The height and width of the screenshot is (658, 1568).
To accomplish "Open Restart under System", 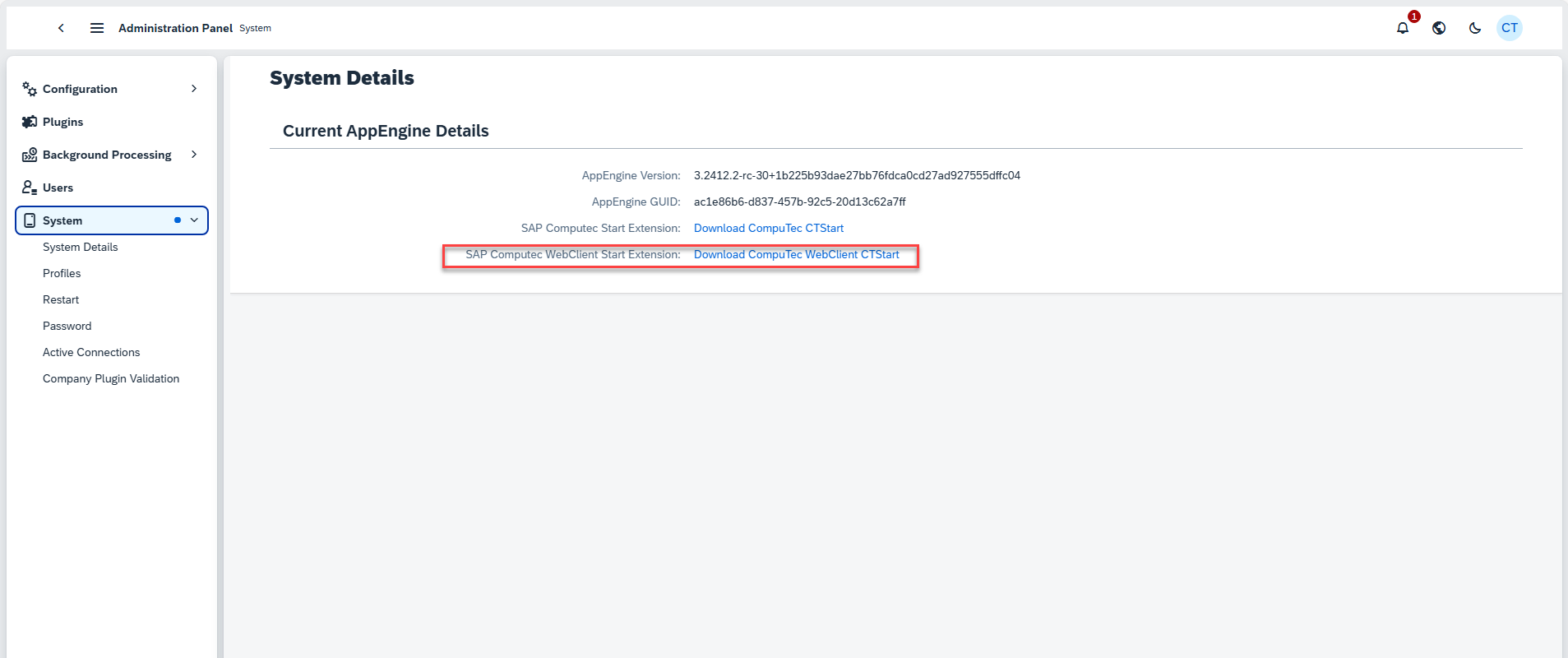I will 61,299.
